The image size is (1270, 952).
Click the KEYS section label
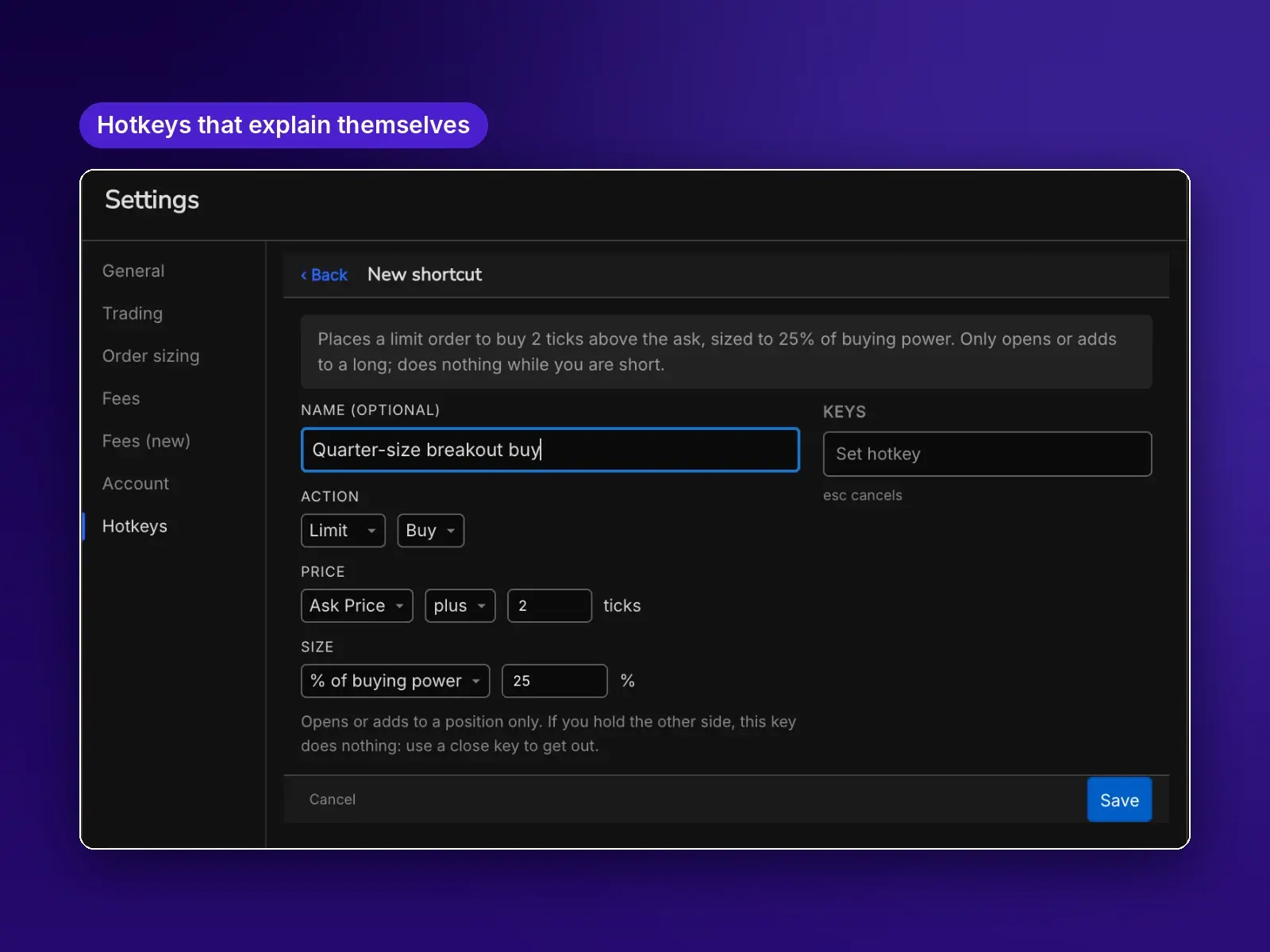pyautogui.click(x=845, y=412)
